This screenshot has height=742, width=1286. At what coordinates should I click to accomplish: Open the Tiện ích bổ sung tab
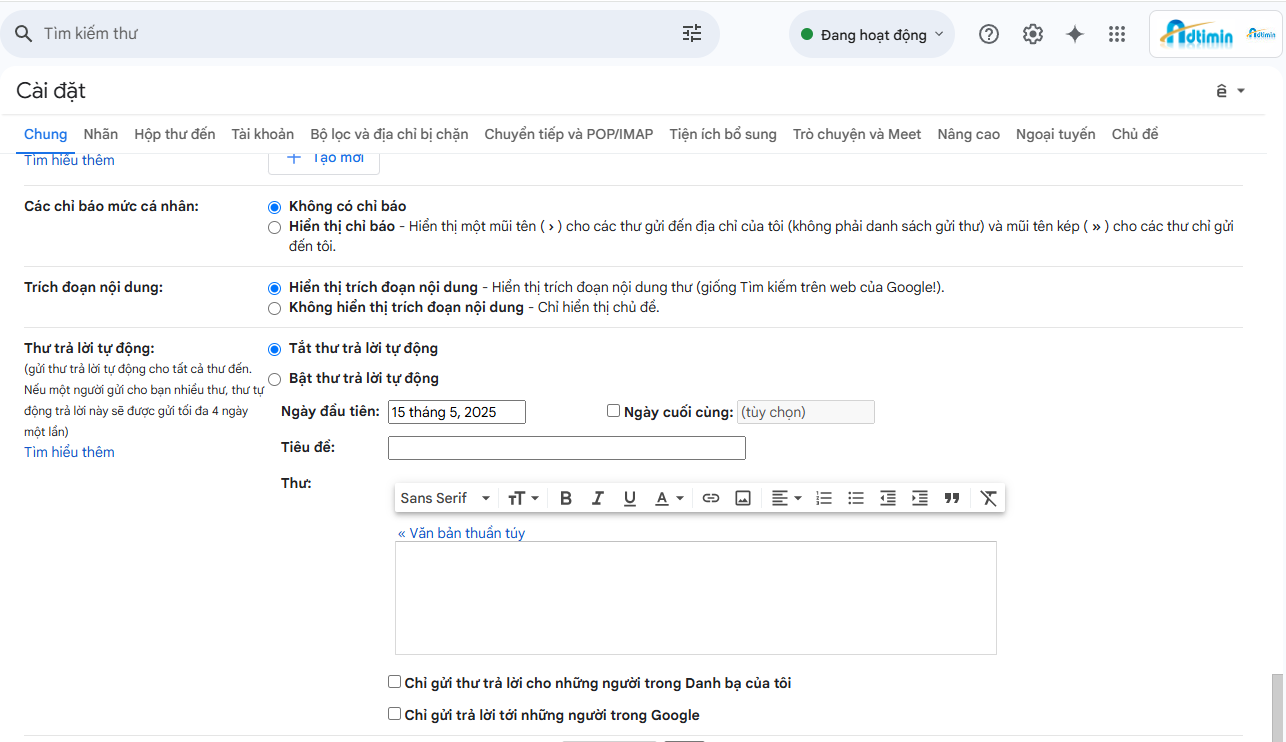point(723,134)
